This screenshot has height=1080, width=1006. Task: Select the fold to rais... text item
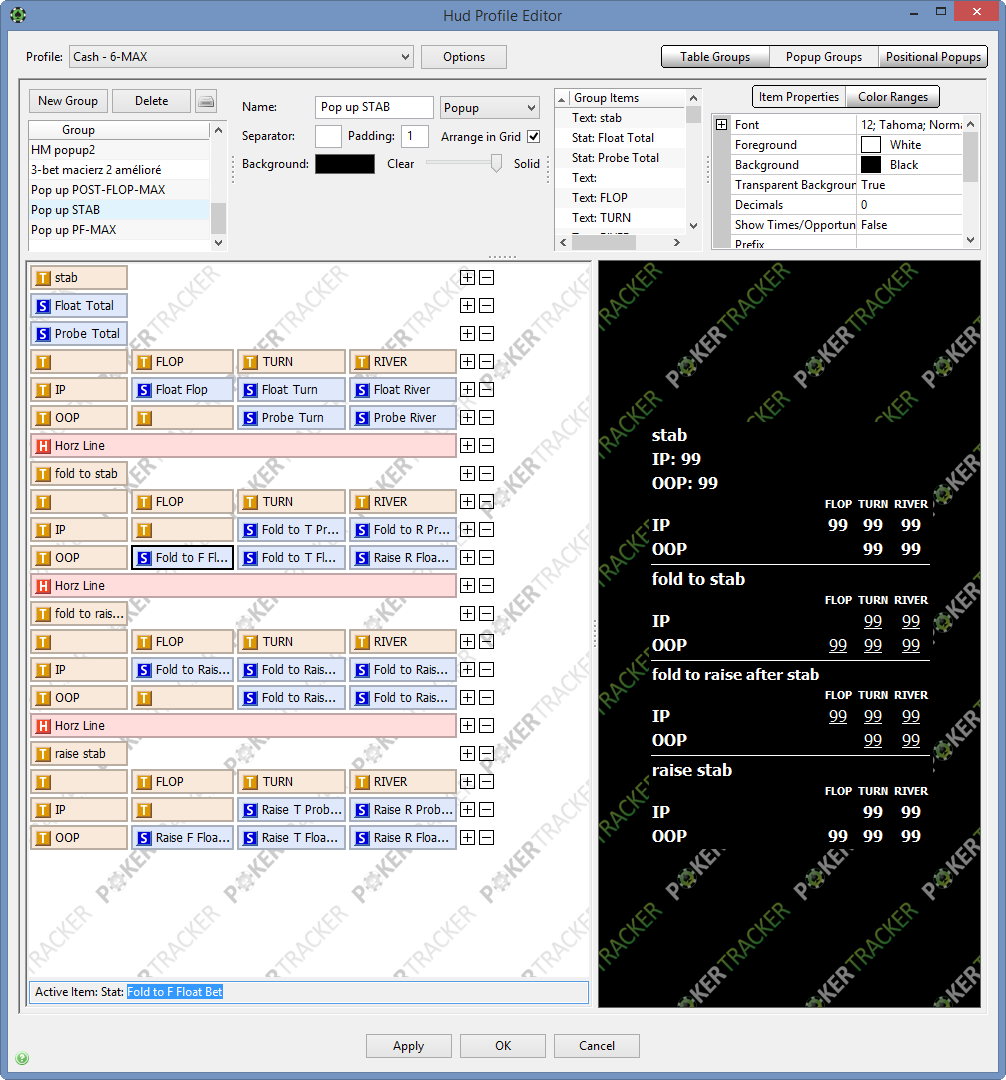[x=79, y=614]
